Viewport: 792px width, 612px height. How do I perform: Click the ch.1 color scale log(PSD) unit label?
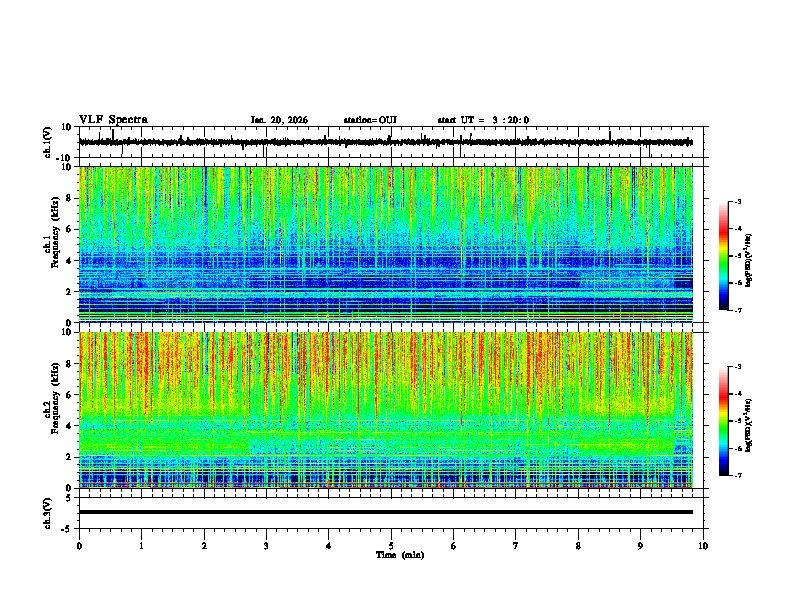coord(748,260)
